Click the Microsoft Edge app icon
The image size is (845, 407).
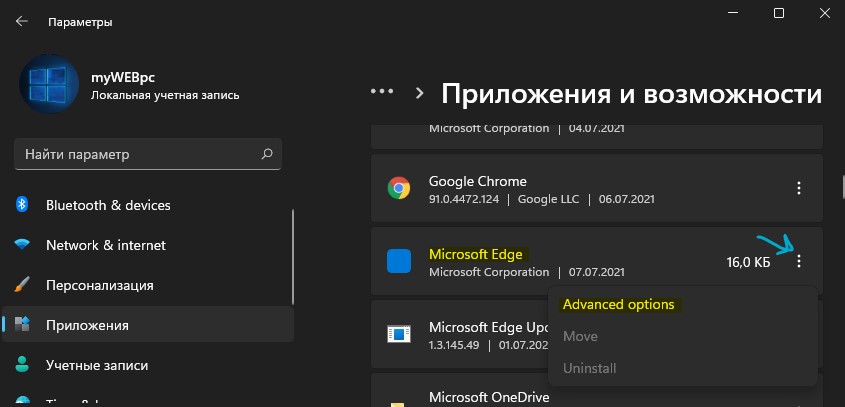point(399,261)
